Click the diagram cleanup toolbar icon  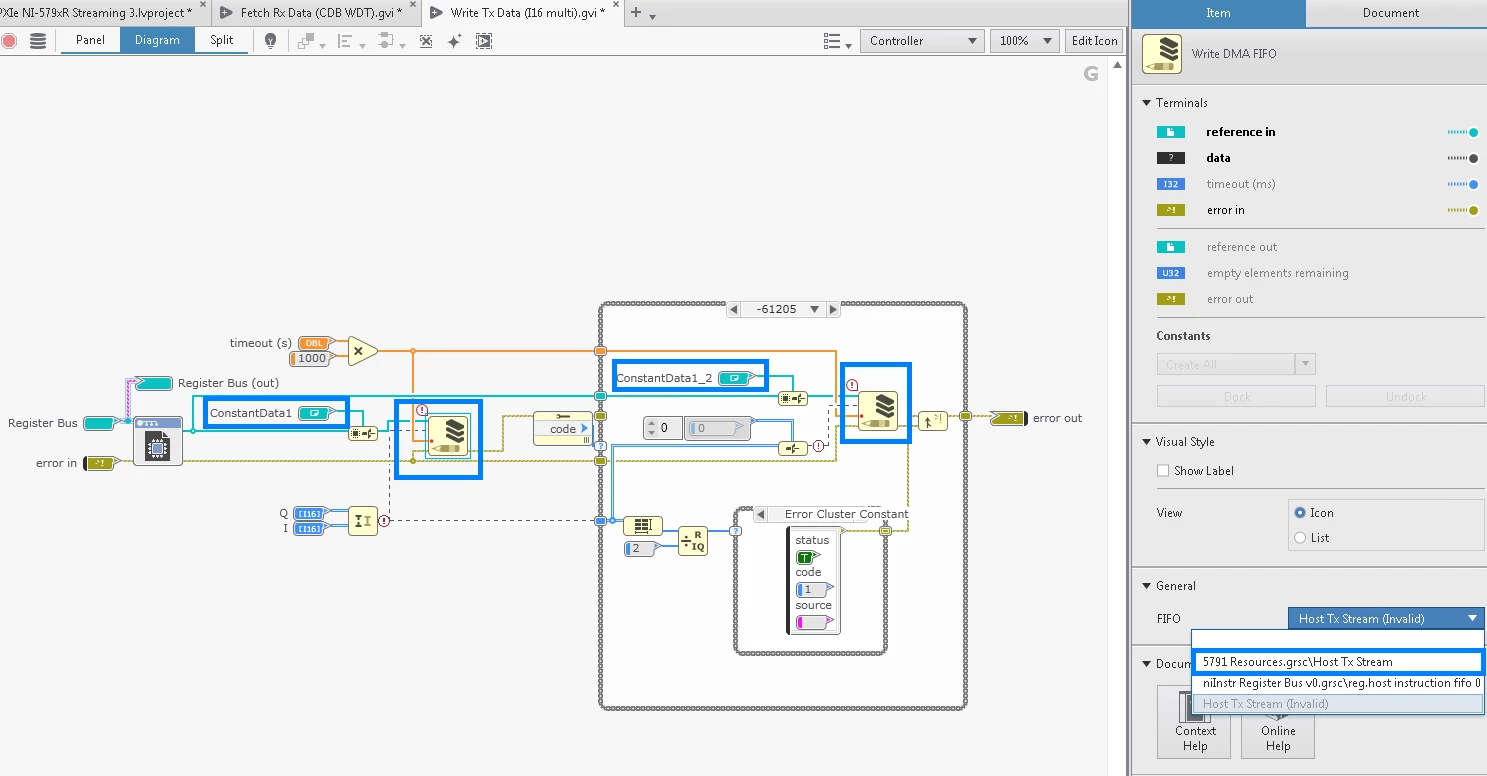click(425, 41)
